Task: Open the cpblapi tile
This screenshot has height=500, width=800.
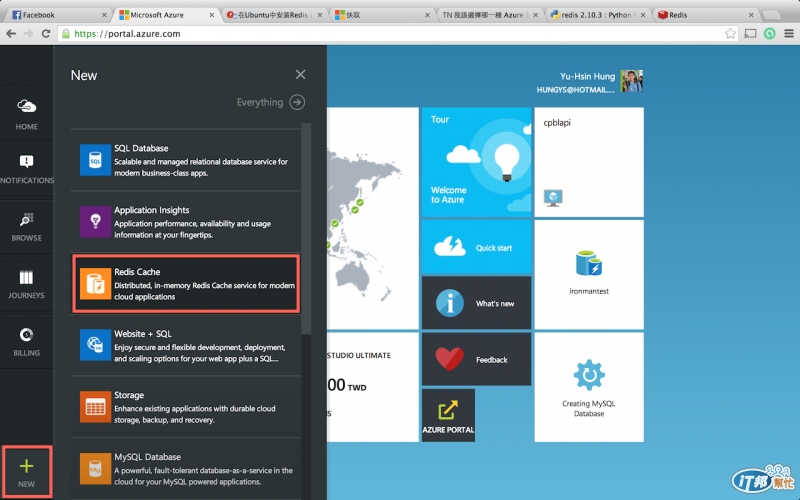Action: pos(589,162)
